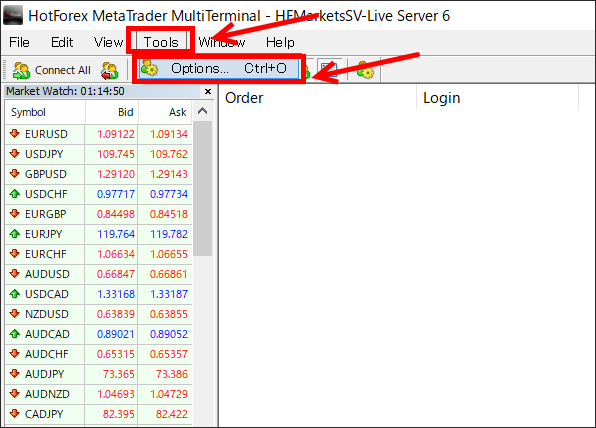Open the Tools menu
596x428 pixels.
coord(161,42)
